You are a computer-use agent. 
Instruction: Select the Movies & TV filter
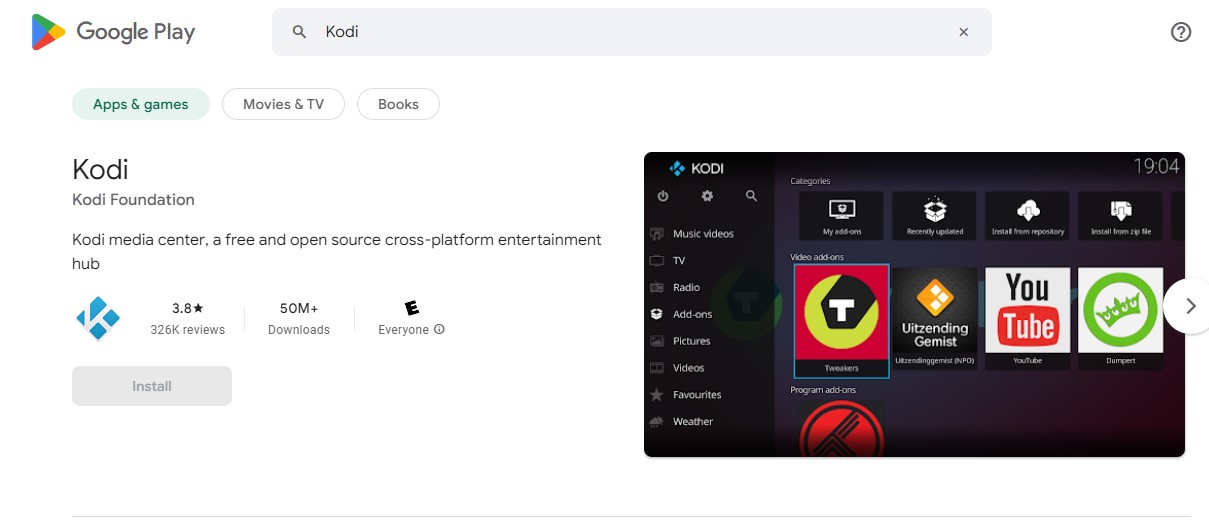point(283,104)
